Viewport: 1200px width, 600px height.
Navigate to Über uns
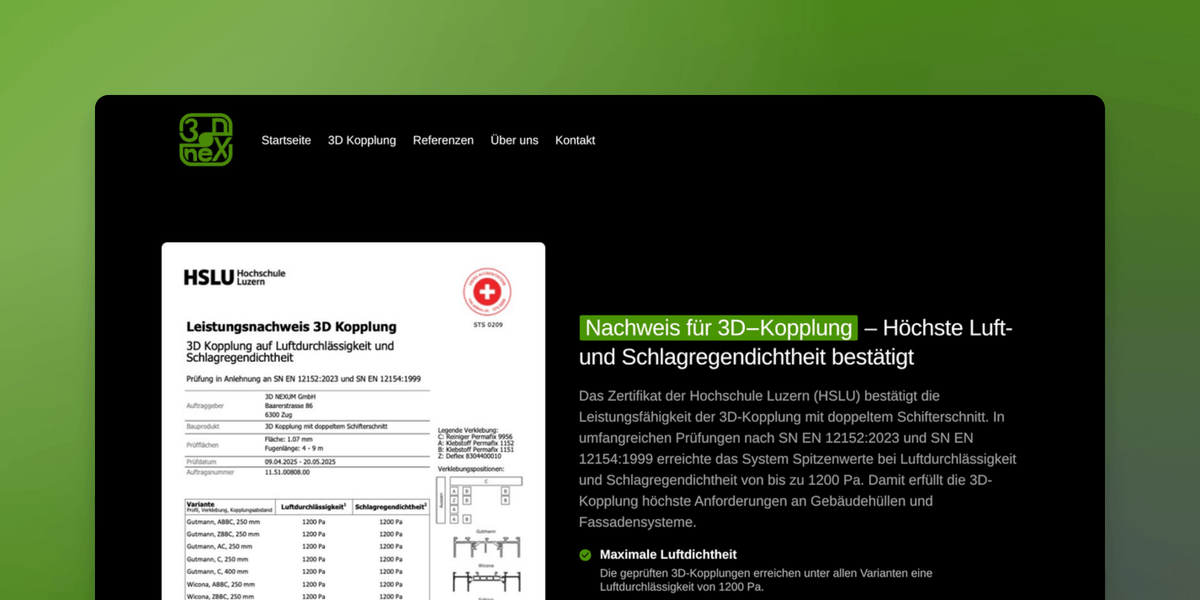514,140
